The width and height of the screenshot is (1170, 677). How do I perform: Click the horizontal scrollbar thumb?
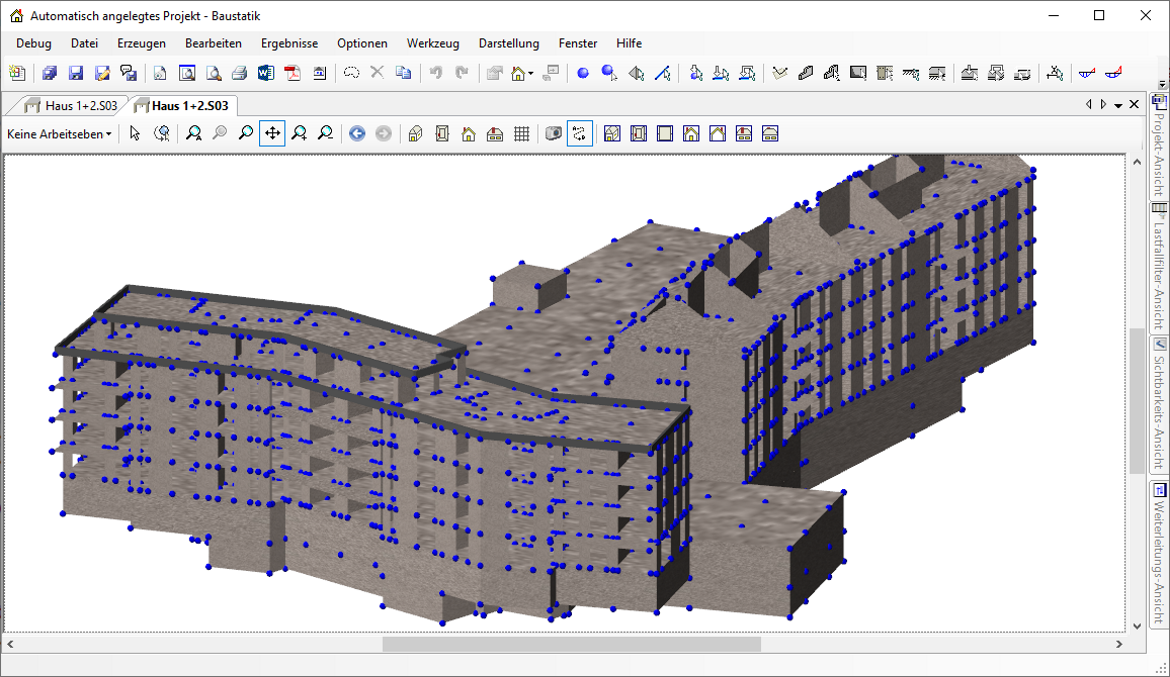click(571, 645)
